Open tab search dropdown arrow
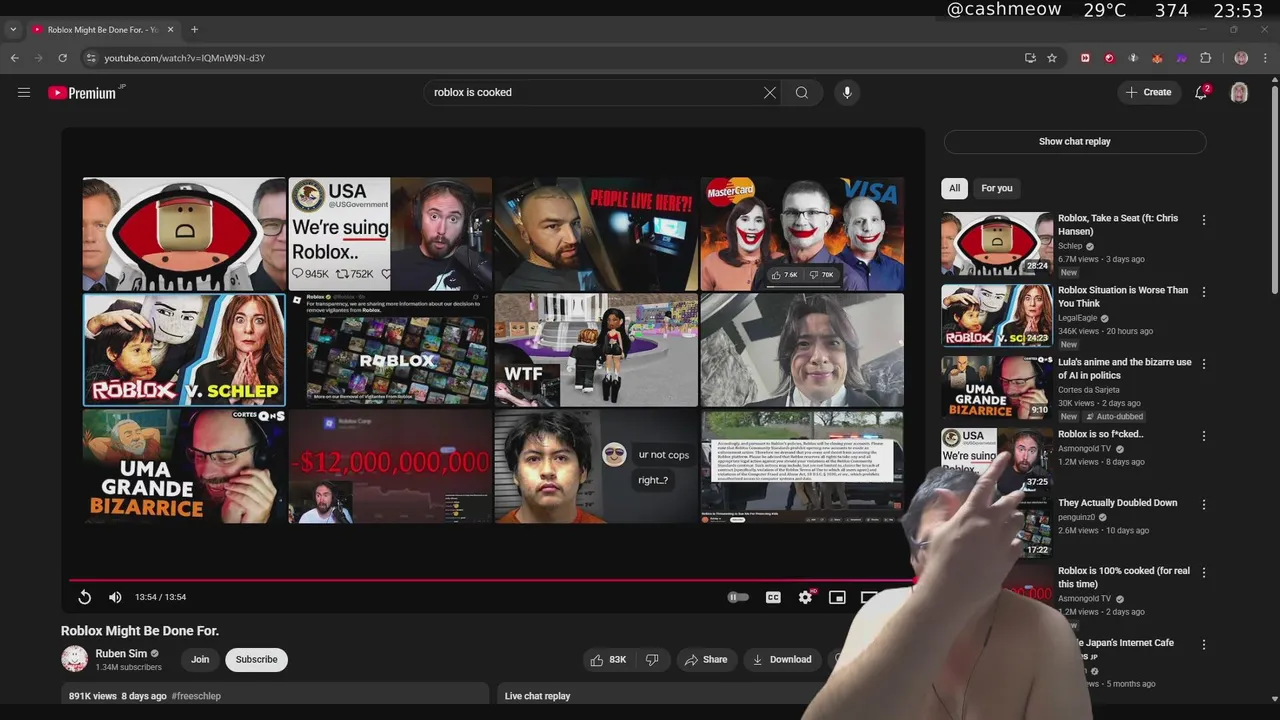 click(13, 30)
